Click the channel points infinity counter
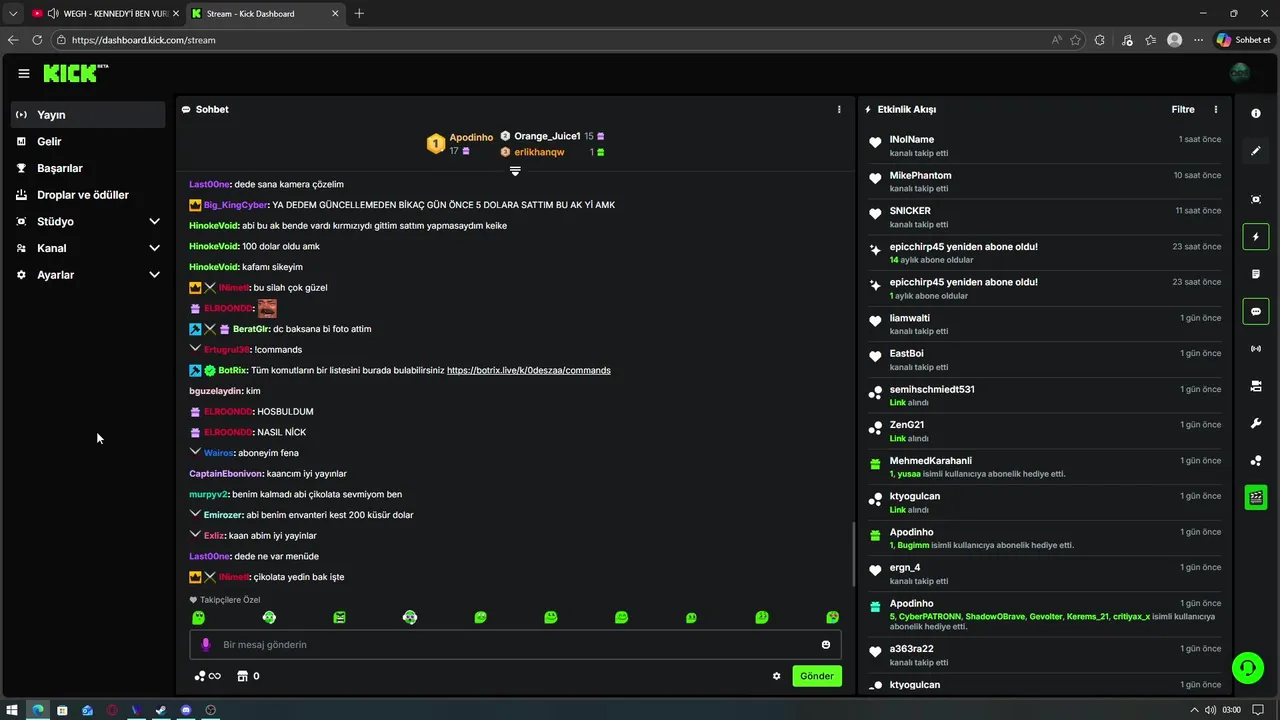This screenshot has height=720, width=1280. pos(207,676)
